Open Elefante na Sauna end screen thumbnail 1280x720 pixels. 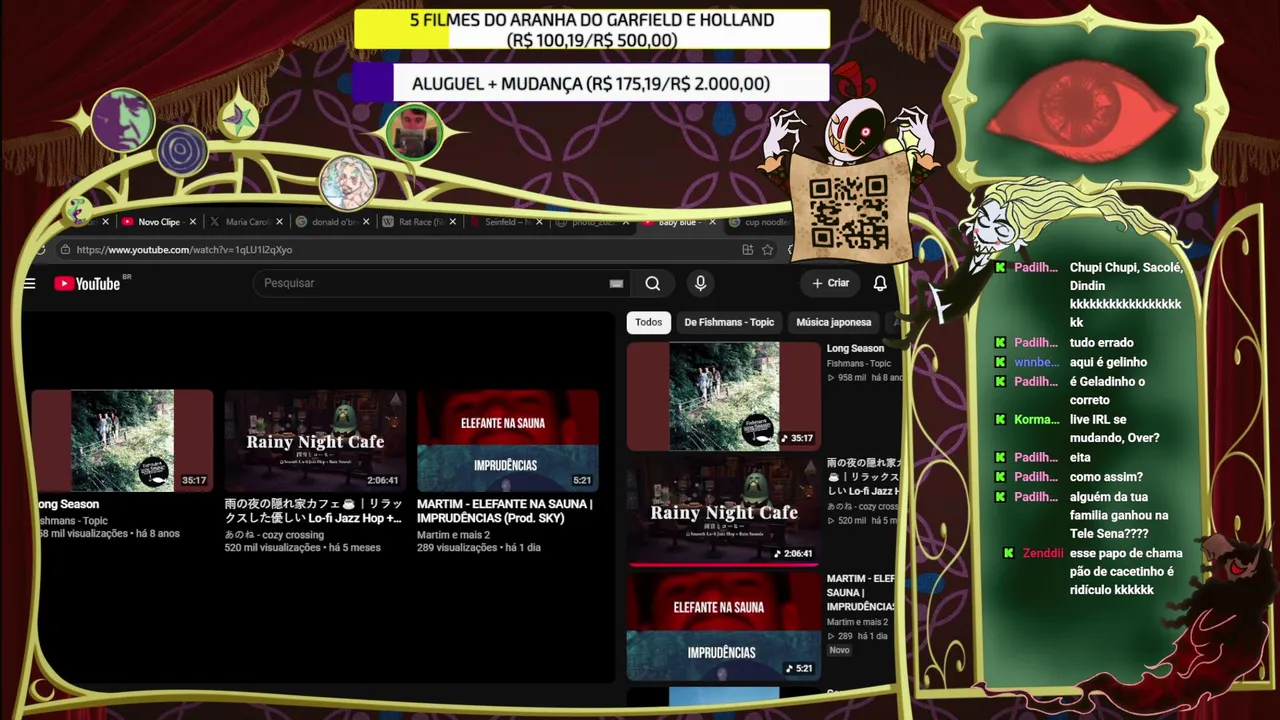click(x=507, y=440)
